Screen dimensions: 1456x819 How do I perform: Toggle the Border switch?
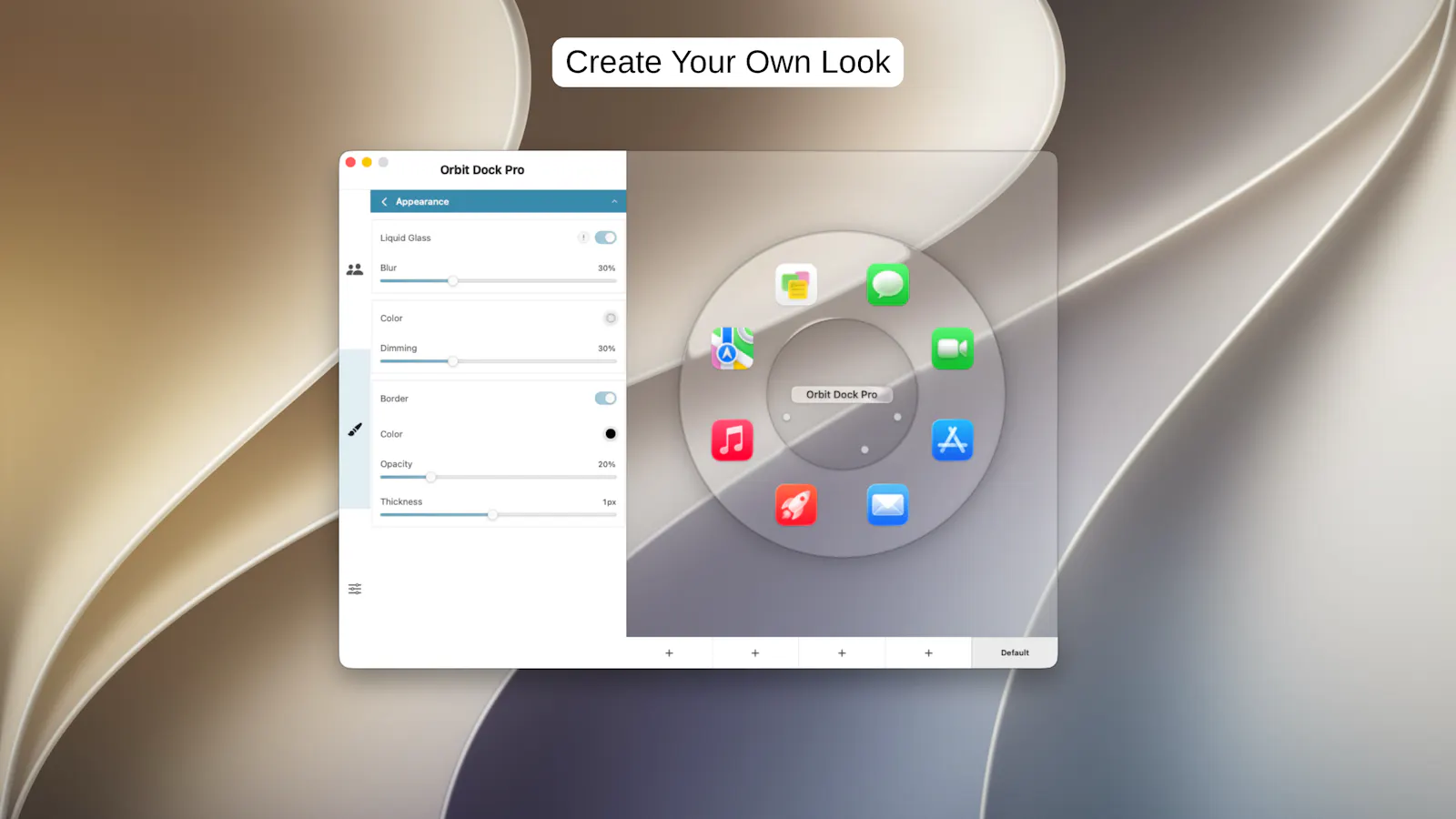(605, 399)
